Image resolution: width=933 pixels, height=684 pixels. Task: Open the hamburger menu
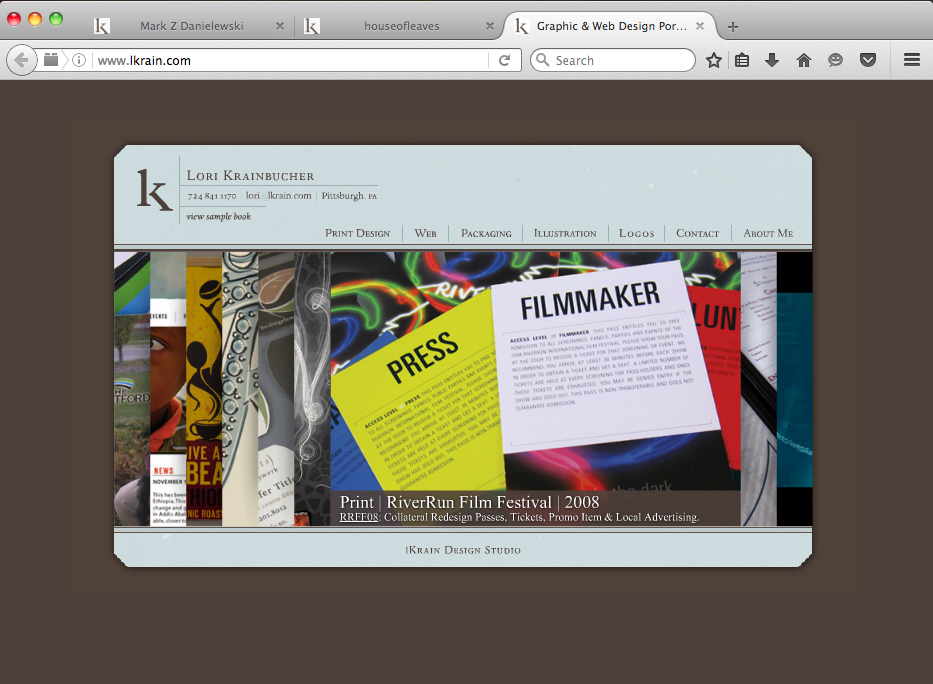click(x=911, y=60)
